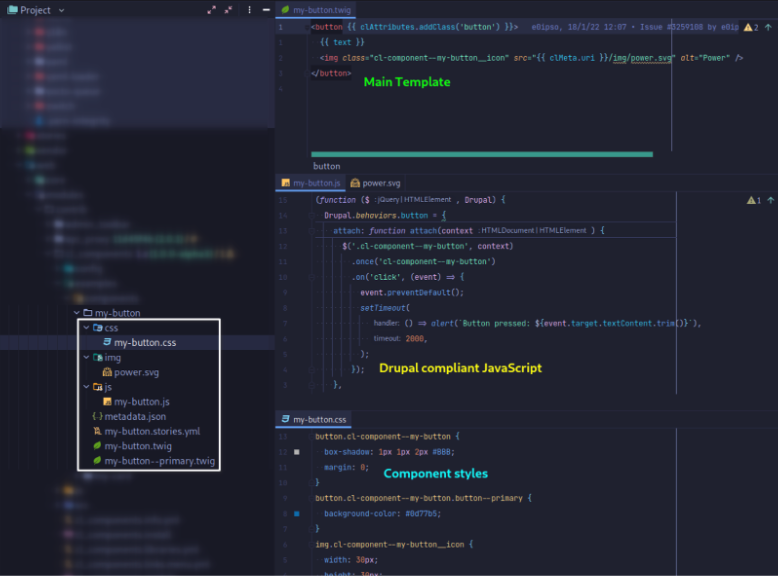Open power.svg in the project tree

(x=136, y=372)
